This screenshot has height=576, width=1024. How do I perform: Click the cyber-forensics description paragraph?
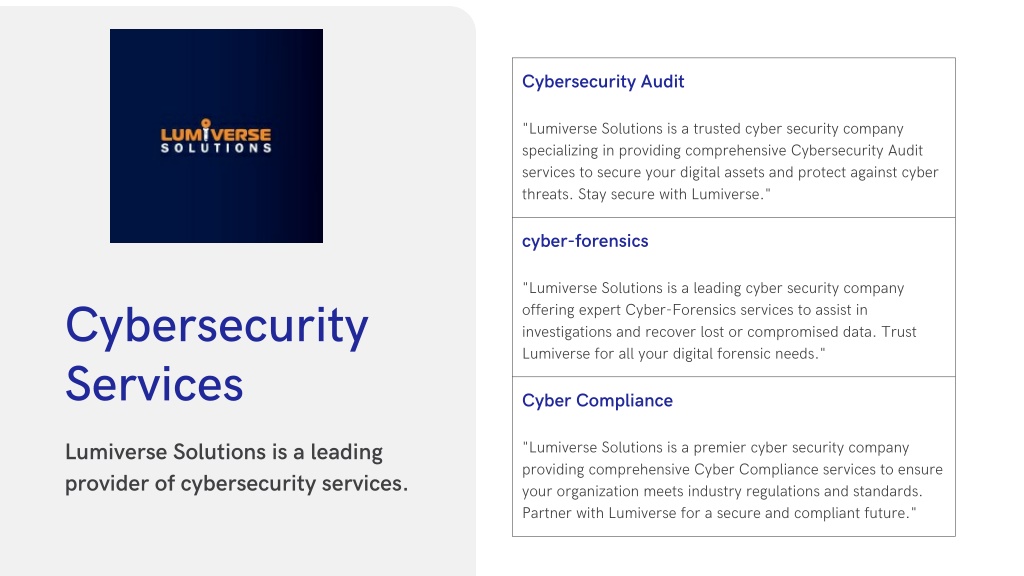coord(719,321)
